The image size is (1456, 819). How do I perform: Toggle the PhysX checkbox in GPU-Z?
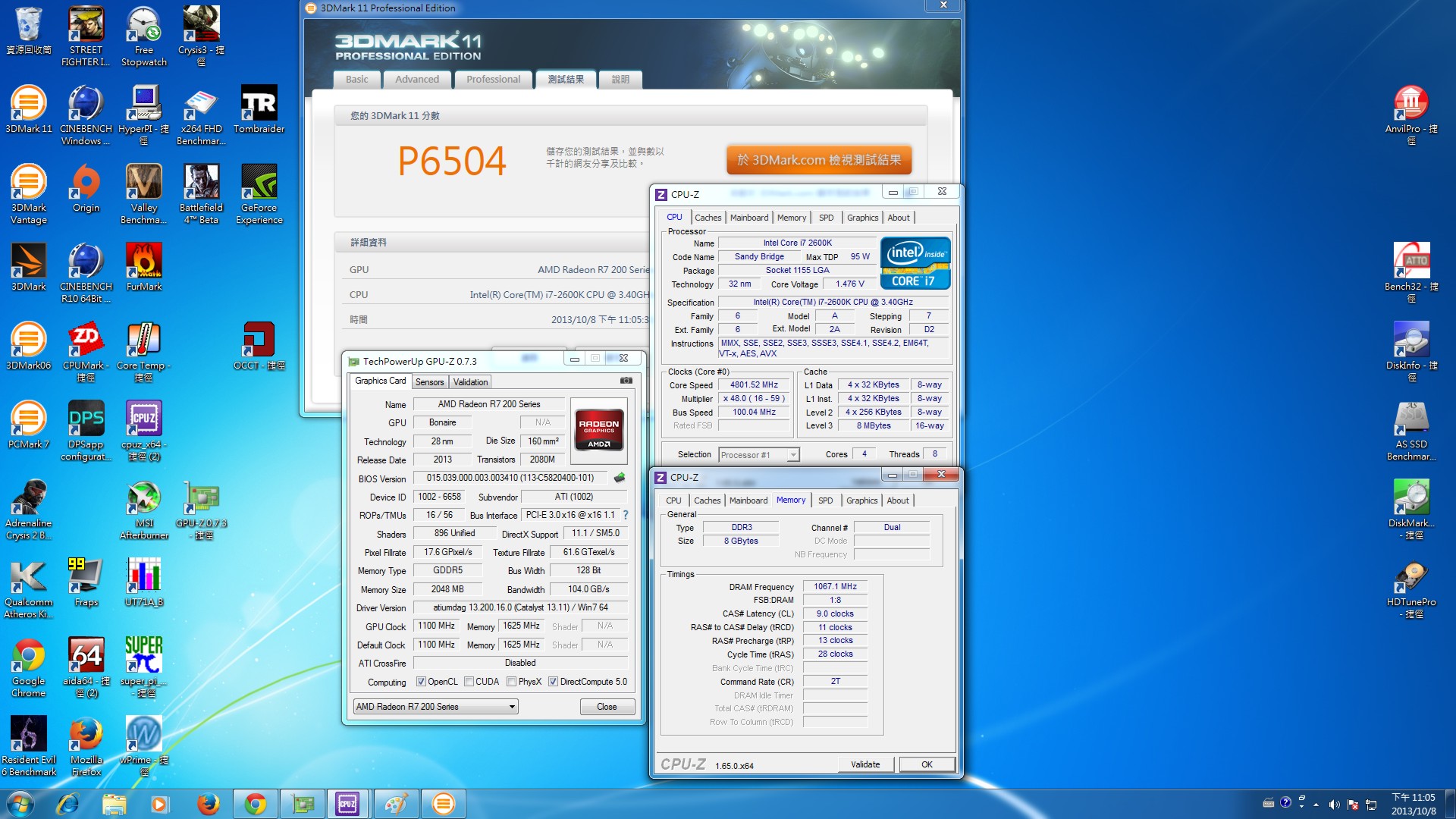coord(511,682)
